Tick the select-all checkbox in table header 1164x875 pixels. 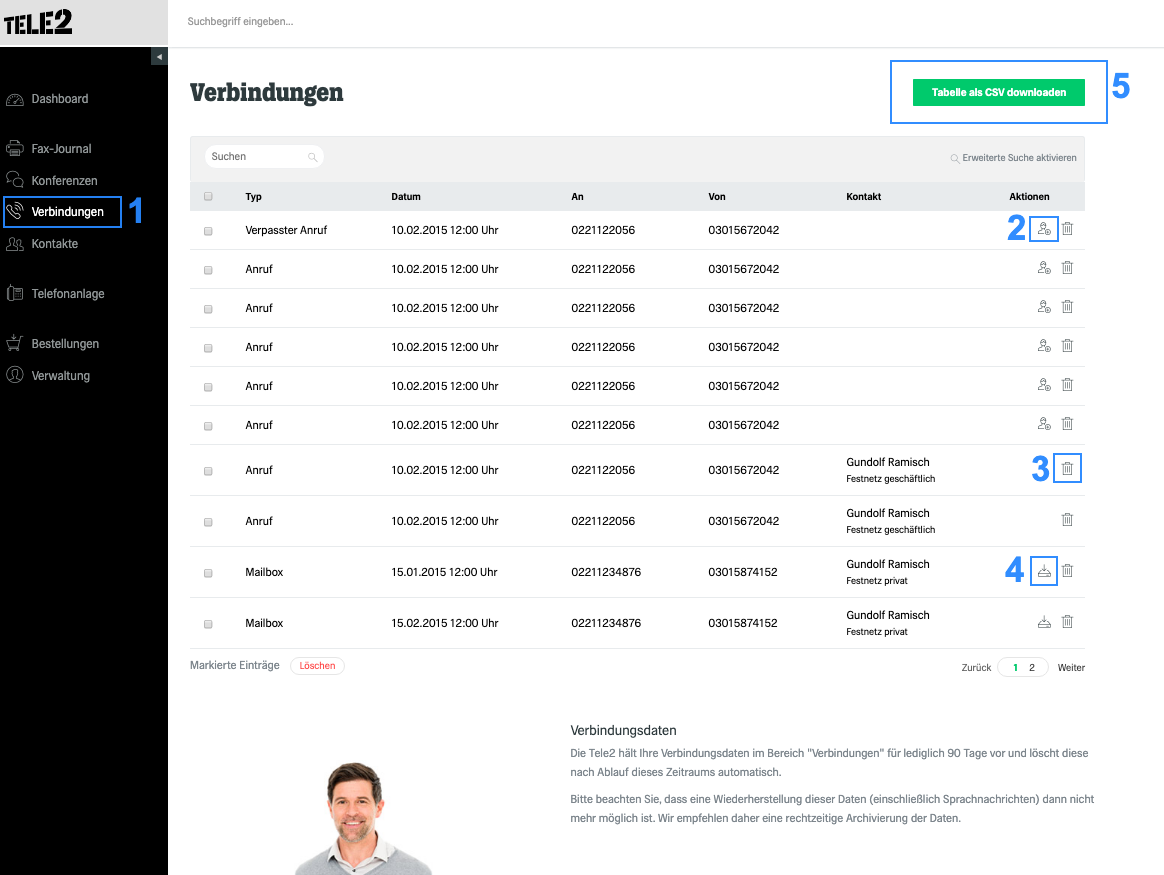[x=208, y=197]
